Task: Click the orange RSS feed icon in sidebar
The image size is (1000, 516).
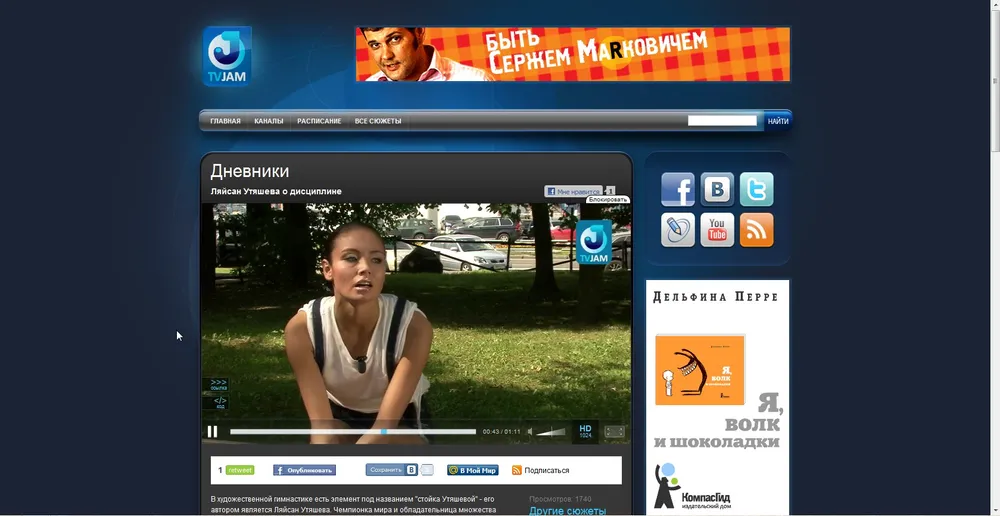Action: (x=756, y=230)
